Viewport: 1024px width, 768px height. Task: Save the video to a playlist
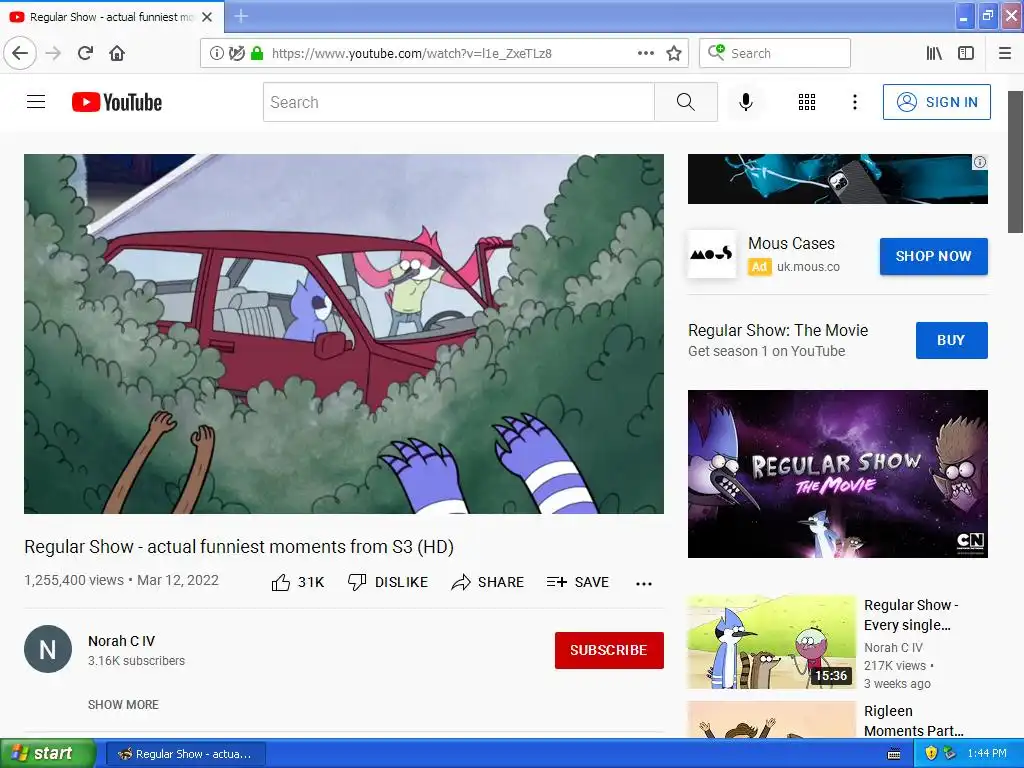578,582
